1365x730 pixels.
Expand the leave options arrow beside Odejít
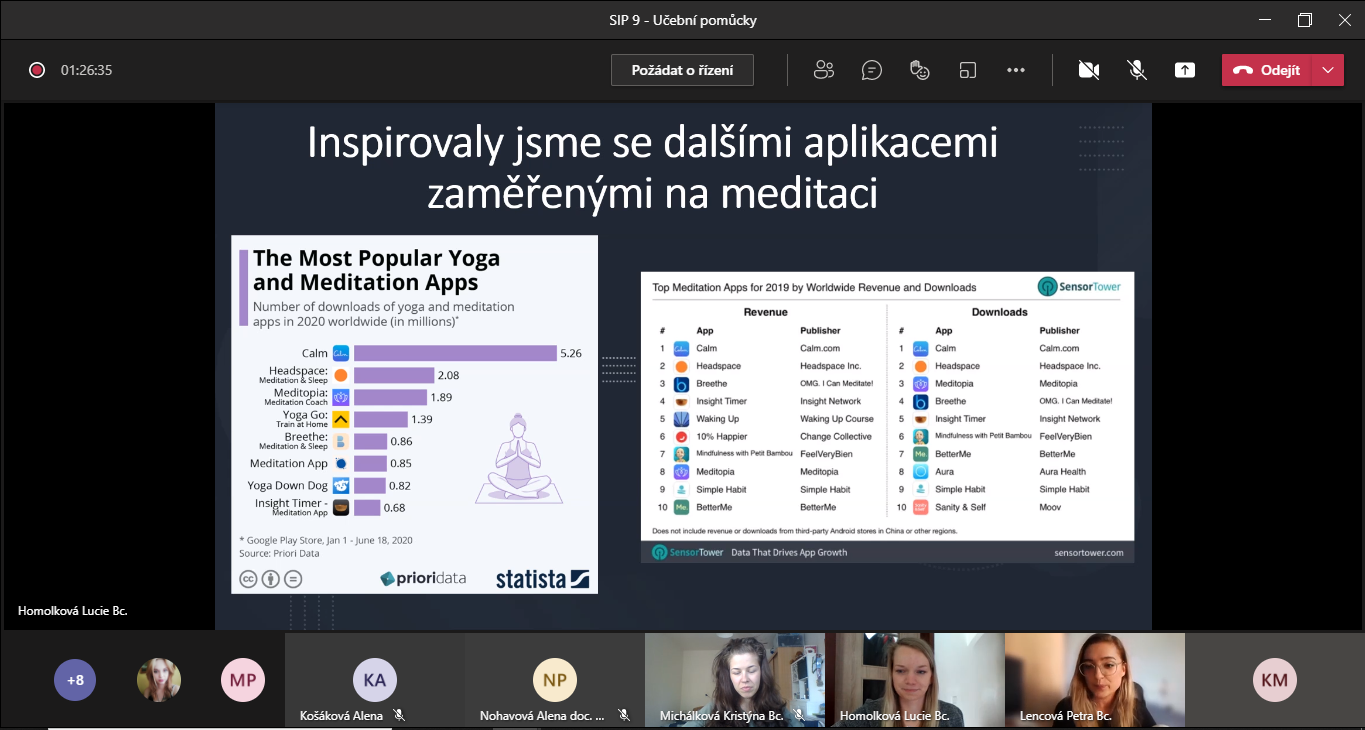click(x=1327, y=70)
